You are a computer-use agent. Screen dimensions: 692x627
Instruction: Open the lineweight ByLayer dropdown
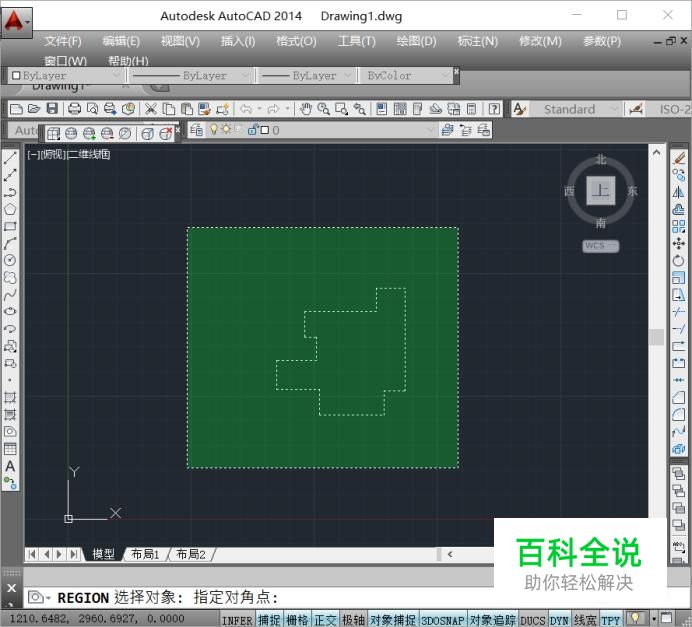point(306,75)
